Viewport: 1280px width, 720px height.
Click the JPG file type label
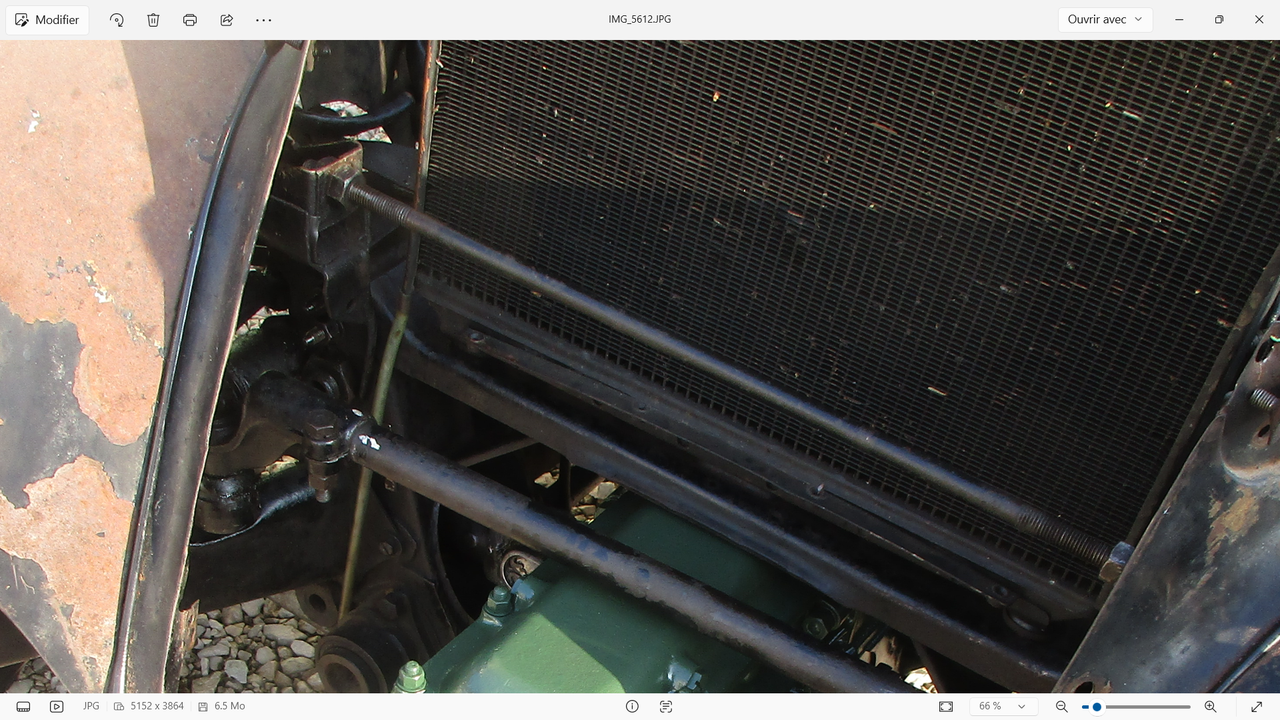pos(91,706)
